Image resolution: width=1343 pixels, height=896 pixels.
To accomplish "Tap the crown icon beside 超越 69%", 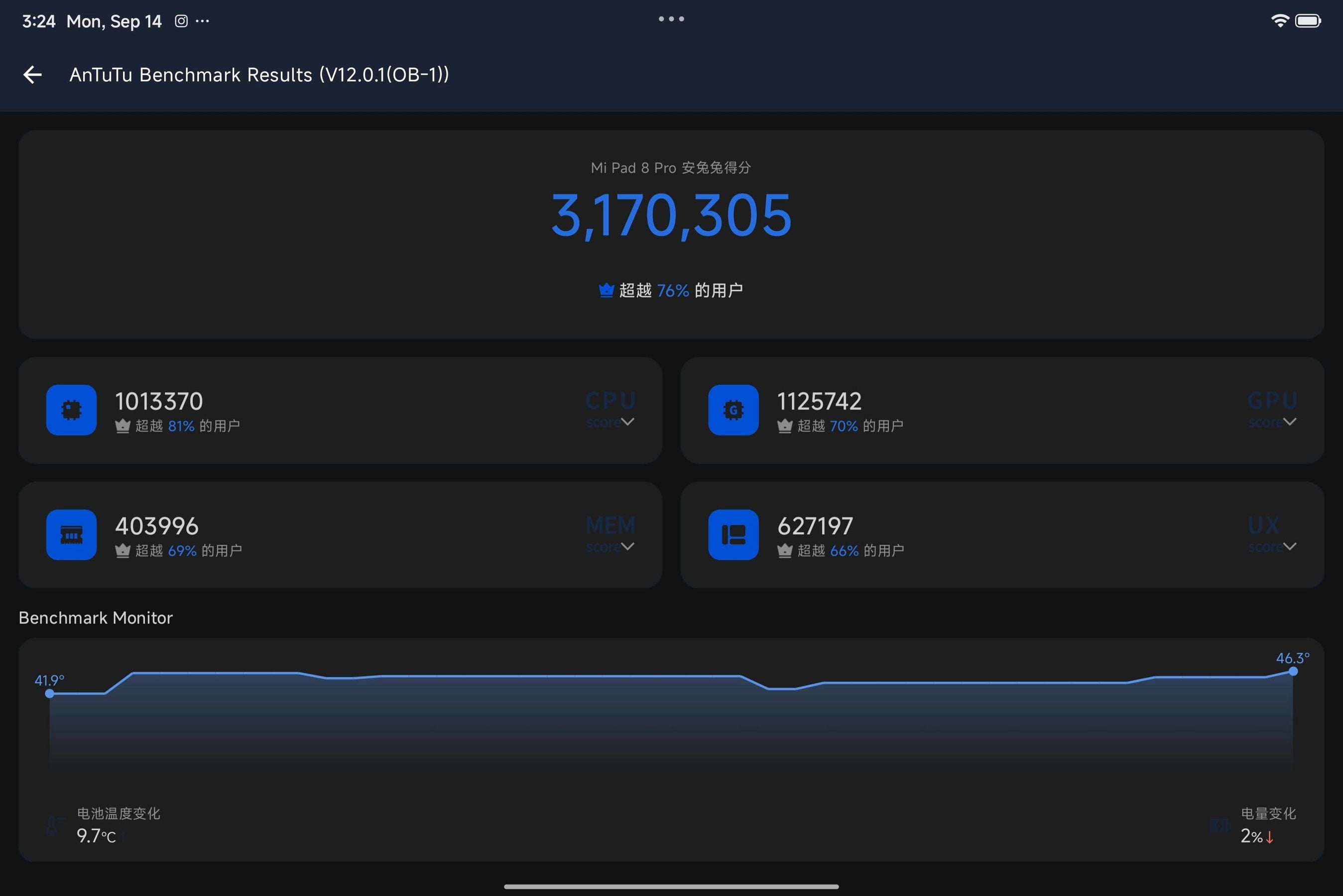I will click(x=122, y=550).
